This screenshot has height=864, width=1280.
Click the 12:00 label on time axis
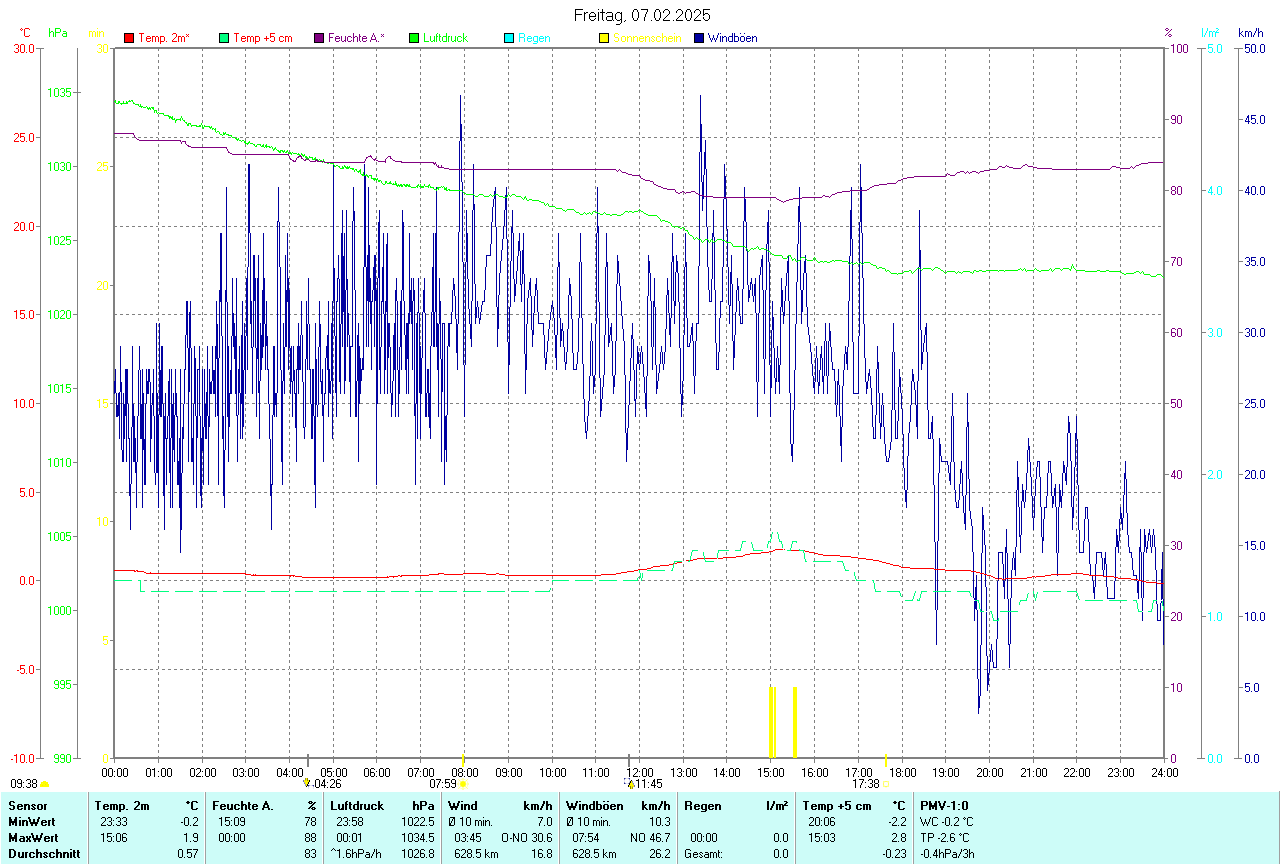(x=640, y=772)
